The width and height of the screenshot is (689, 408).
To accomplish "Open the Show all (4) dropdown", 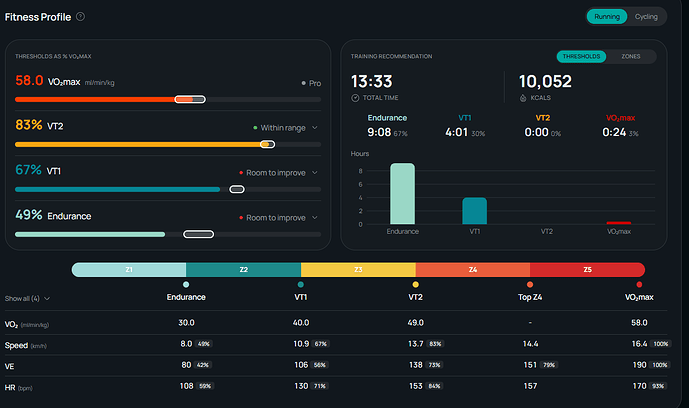I will (27, 299).
